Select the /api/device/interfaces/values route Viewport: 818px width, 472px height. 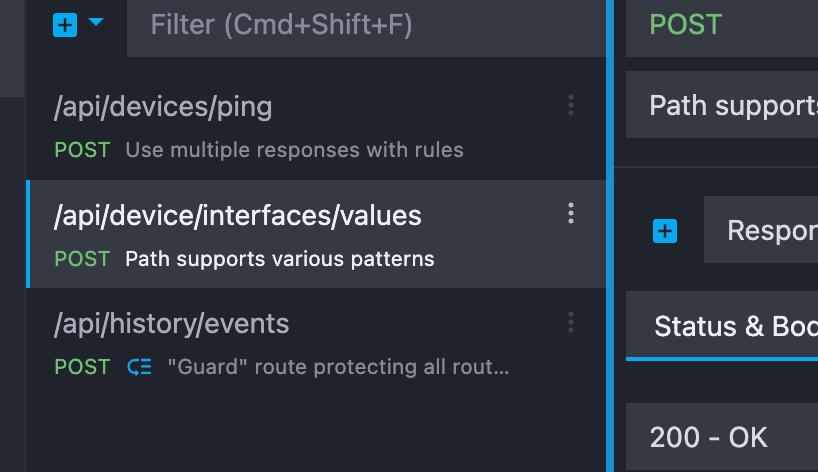click(316, 234)
